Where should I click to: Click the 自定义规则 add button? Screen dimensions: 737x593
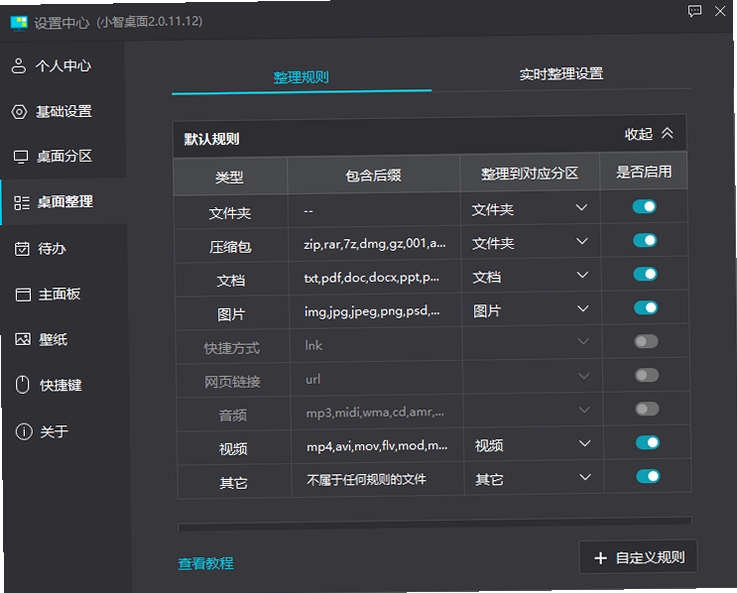pos(638,557)
